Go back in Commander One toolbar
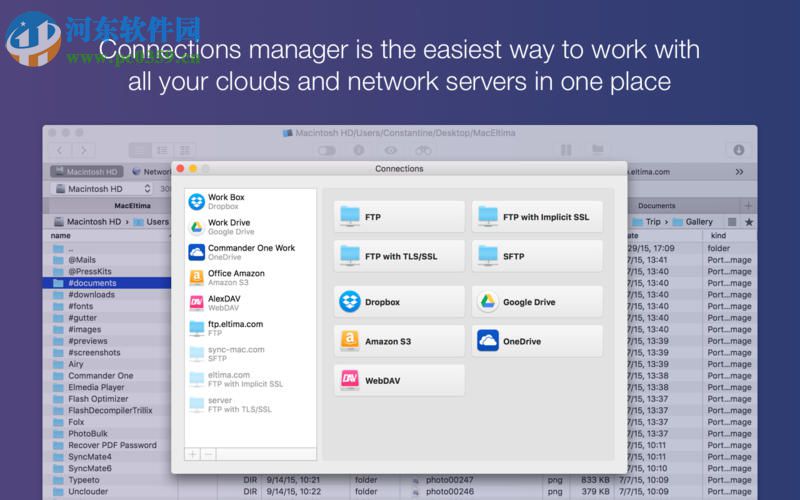 60,150
